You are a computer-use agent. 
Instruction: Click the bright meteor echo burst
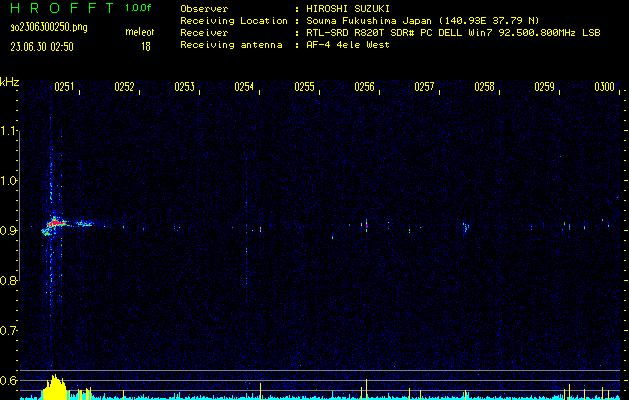pos(55,222)
